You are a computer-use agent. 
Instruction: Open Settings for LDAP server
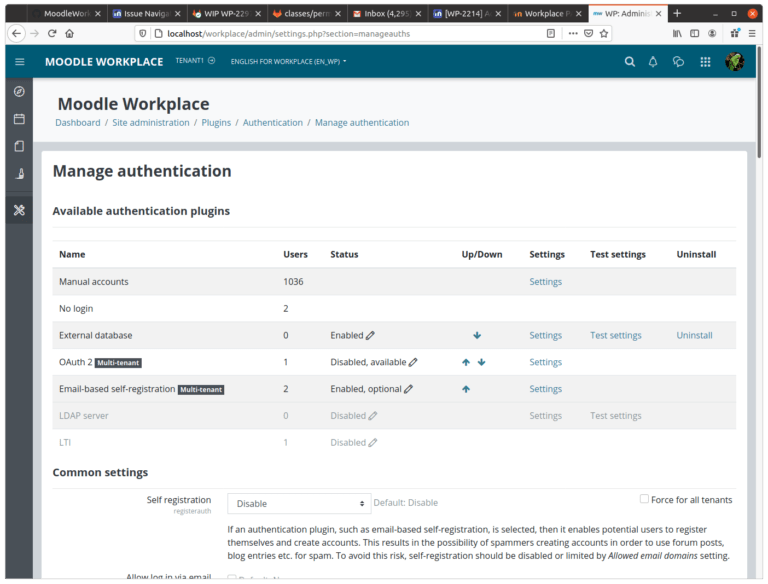point(546,416)
